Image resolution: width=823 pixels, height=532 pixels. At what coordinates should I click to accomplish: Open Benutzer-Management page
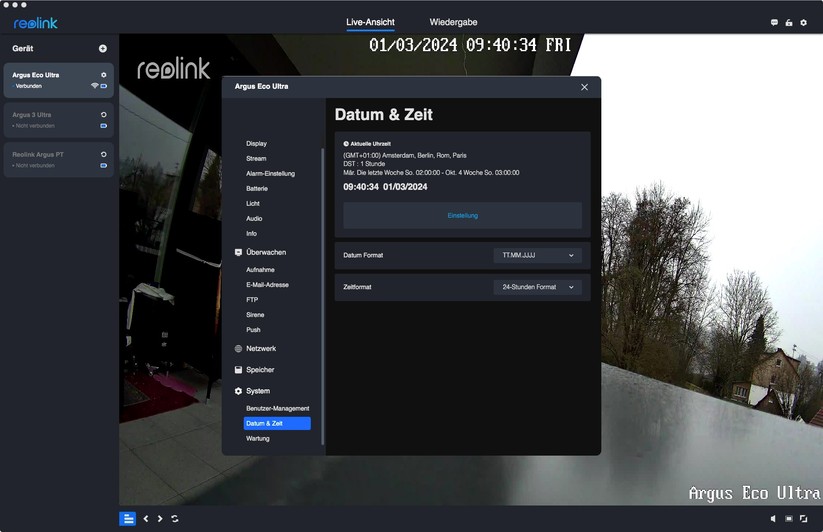tap(278, 408)
